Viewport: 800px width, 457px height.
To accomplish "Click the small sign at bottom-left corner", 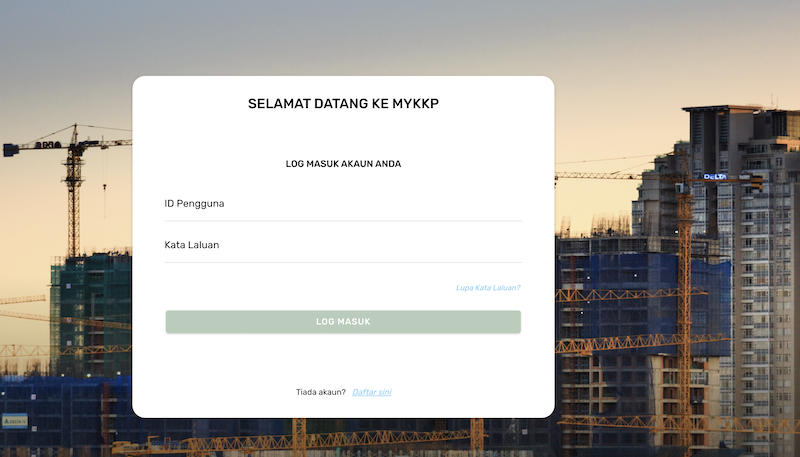I will (x=14, y=421).
